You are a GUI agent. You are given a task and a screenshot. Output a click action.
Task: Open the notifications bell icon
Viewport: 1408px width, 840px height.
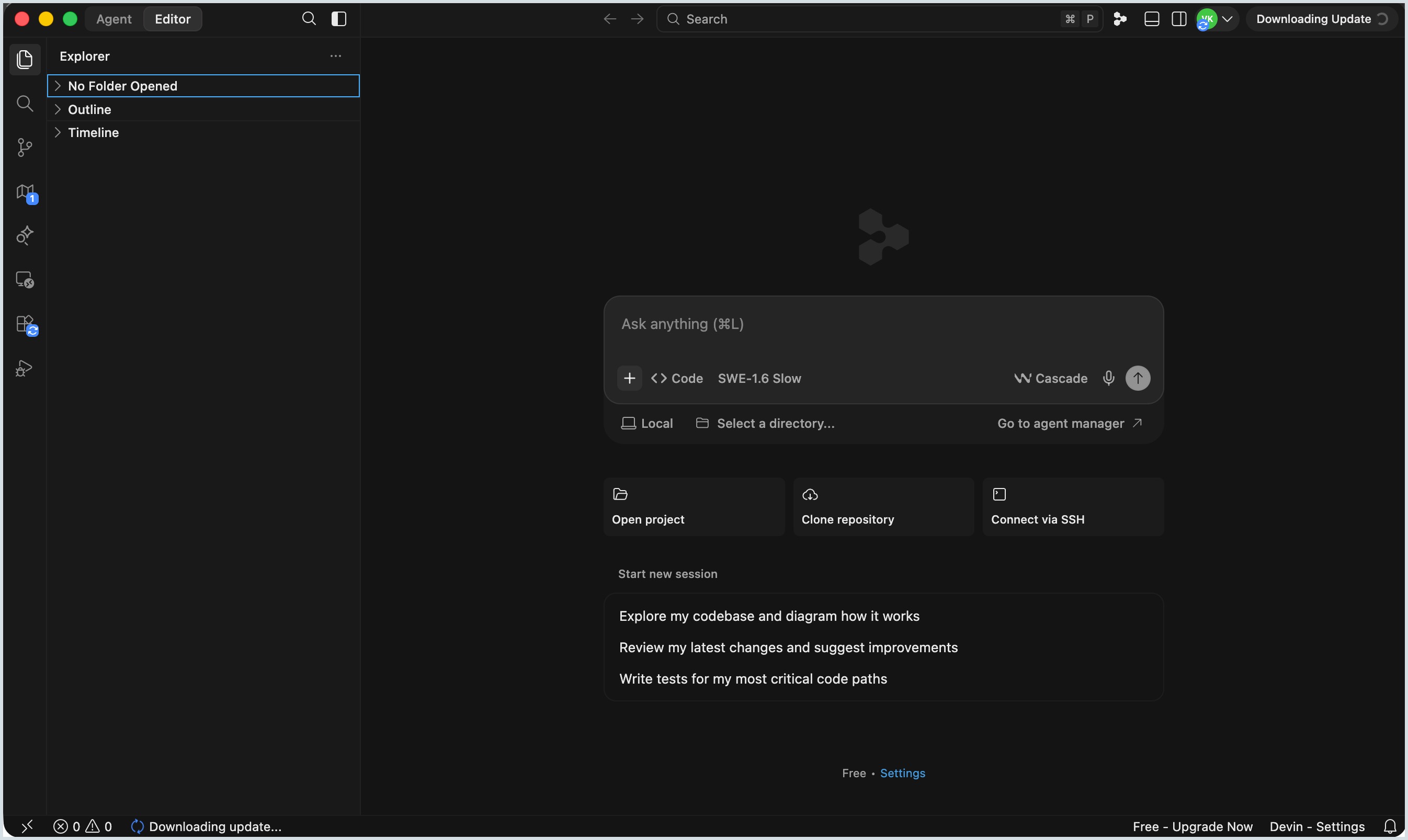(x=1389, y=826)
